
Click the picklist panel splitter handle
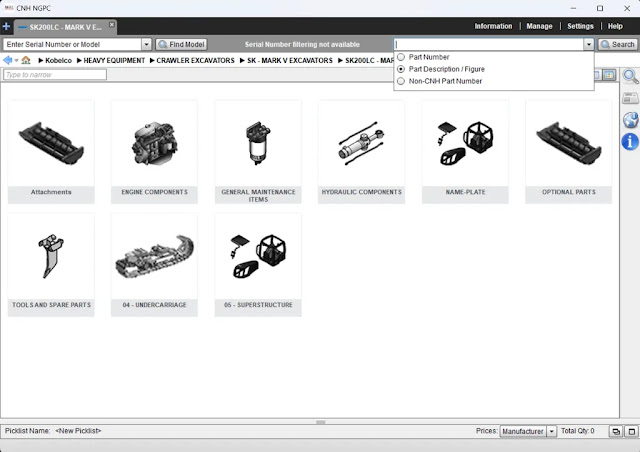(x=320, y=422)
